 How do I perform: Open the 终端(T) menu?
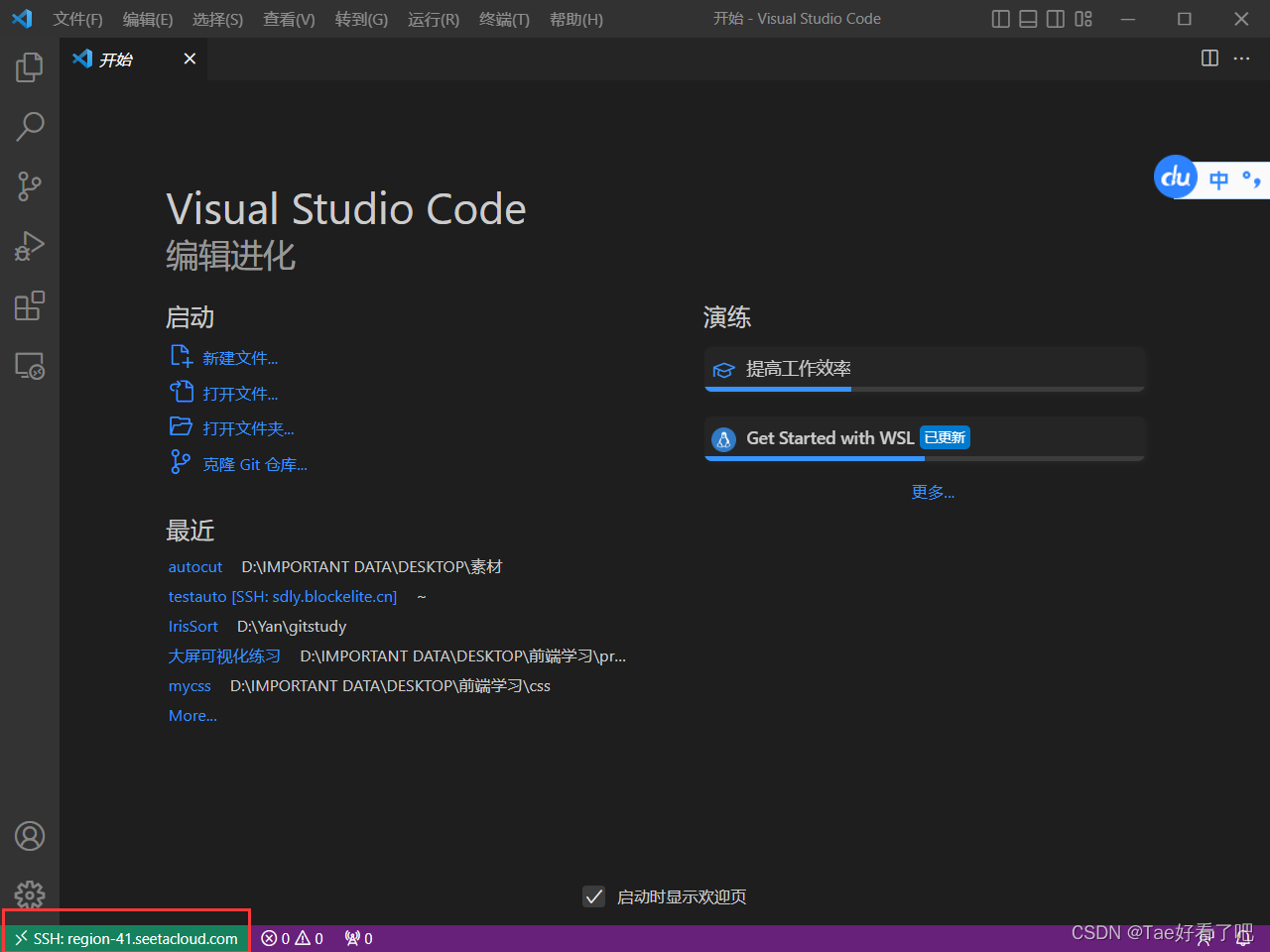(x=504, y=20)
